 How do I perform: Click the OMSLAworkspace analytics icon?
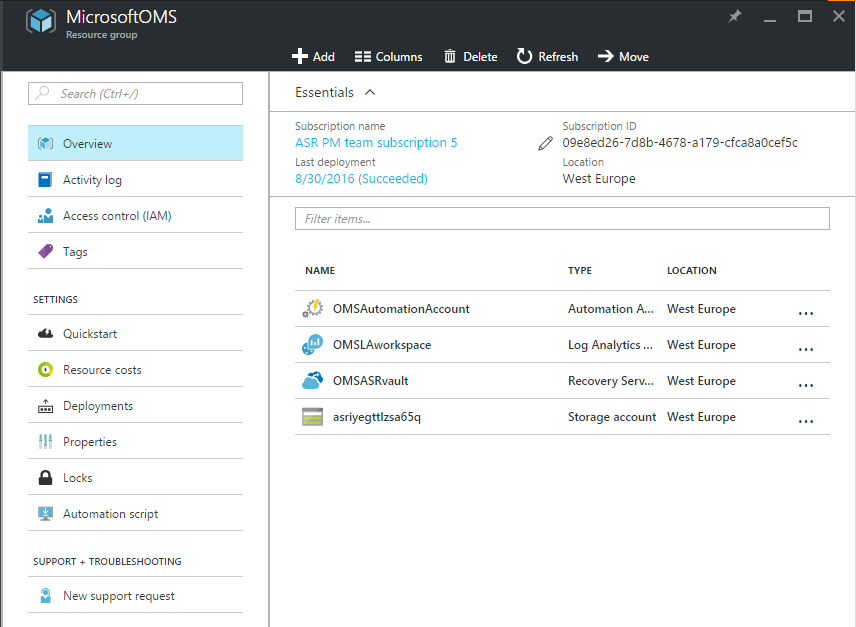click(x=312, y=345)
